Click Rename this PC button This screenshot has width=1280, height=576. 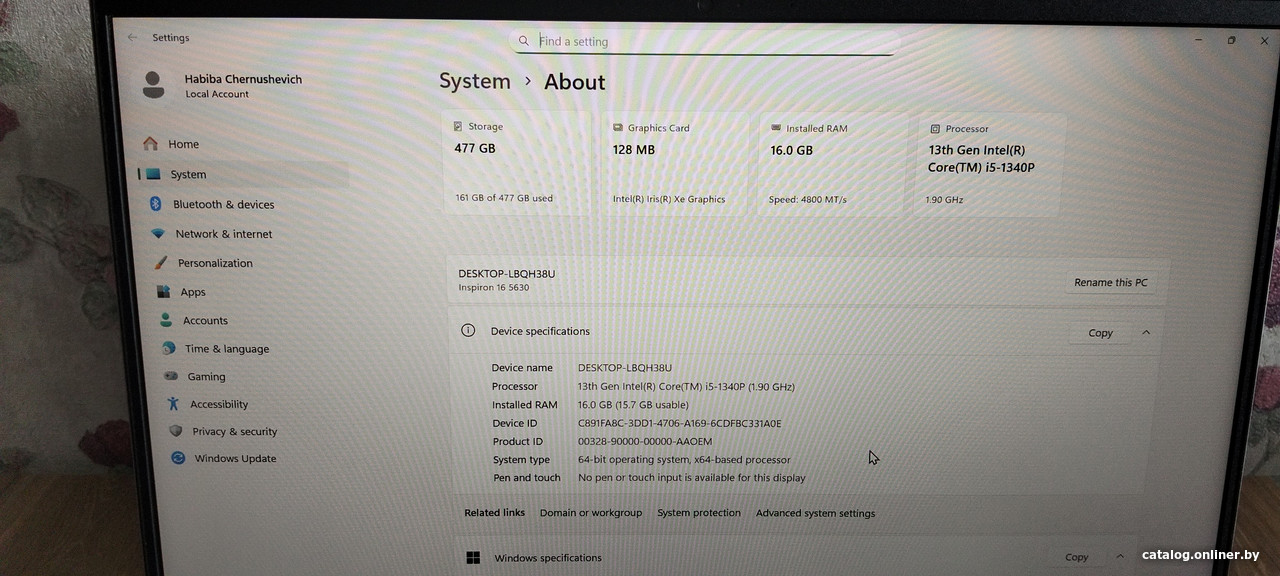(1111, 283)
